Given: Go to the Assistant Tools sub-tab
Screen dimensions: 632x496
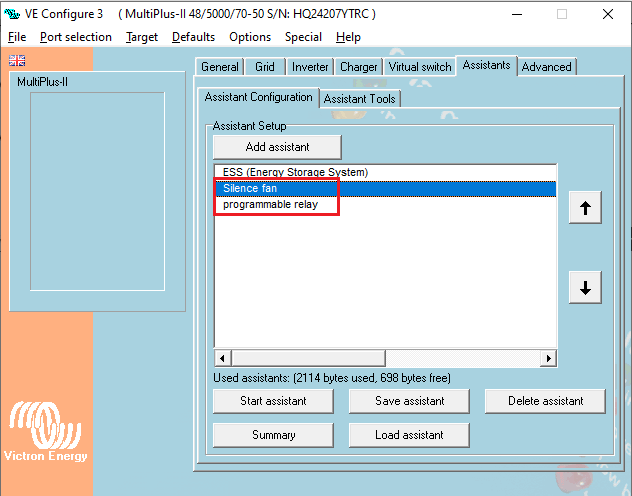Looking at the screenshot, I should pyautogui.click(x=360, y=99).
